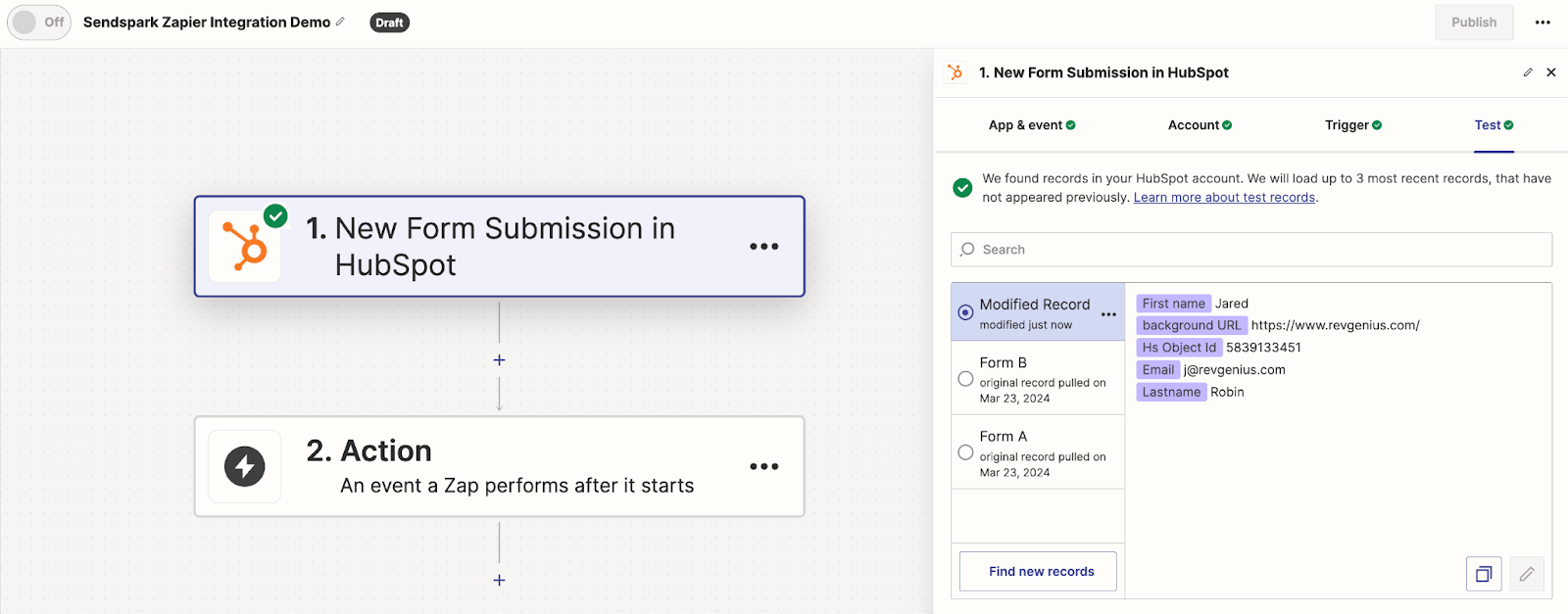Click the Draft status badge
The width and height of the screenshot is (1568, 614).
click(x=389, y=23)
